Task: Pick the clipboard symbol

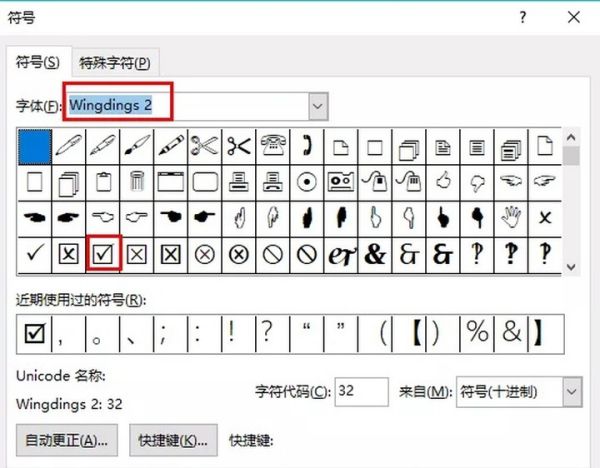Action: click(x=103, y=183)
